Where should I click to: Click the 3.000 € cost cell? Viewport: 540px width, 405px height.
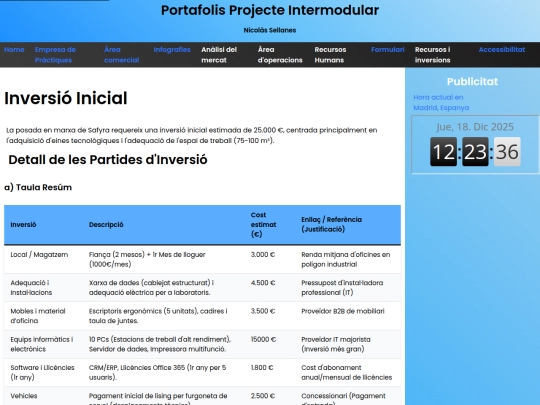tap(270, 259)
